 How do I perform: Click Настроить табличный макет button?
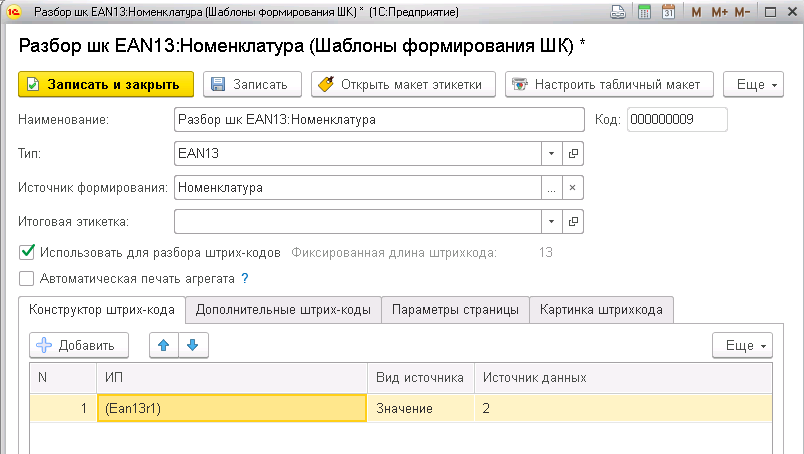click(609, 84)
